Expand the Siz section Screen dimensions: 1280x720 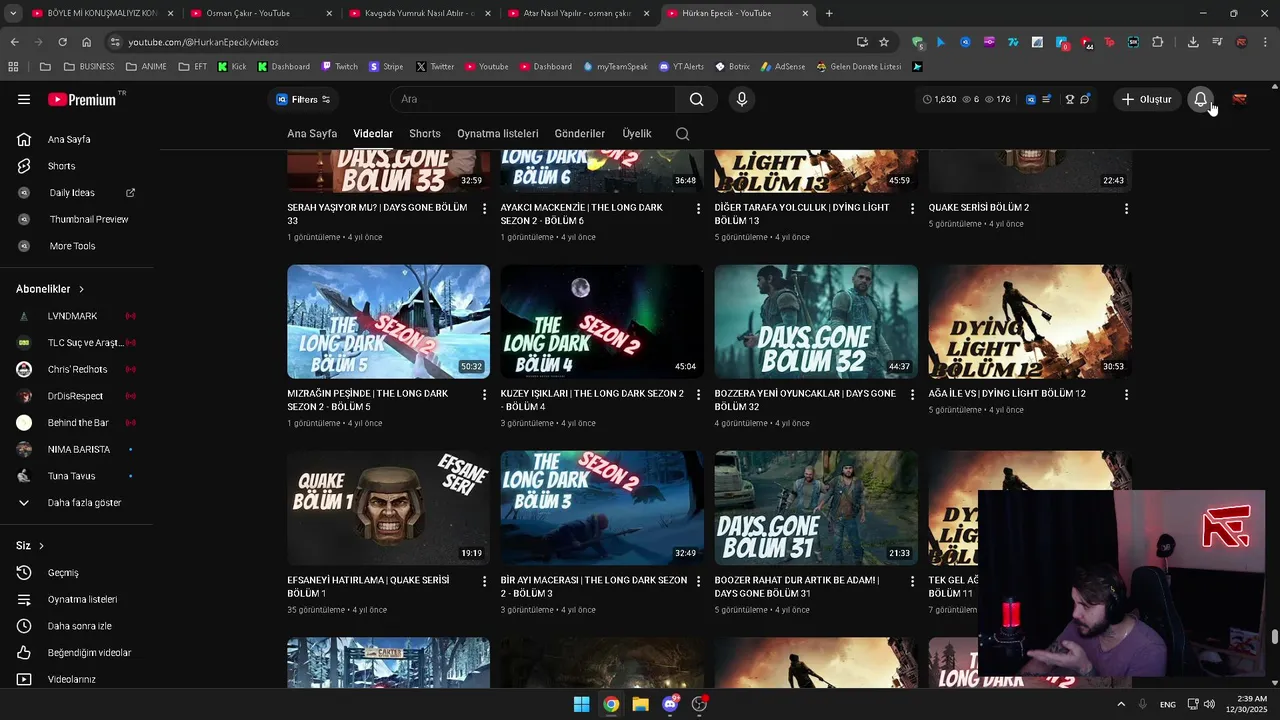[x=30, y=546]
